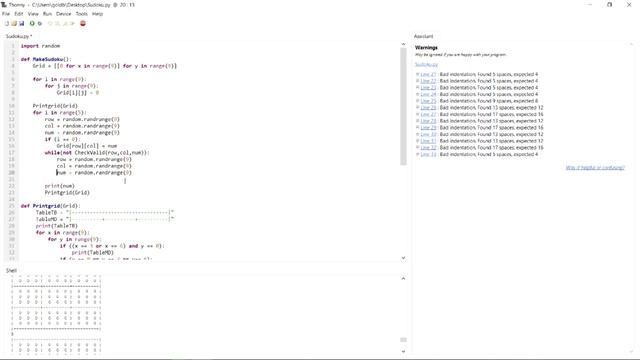
Task: Open the Run menu
Action: point(47,14)
